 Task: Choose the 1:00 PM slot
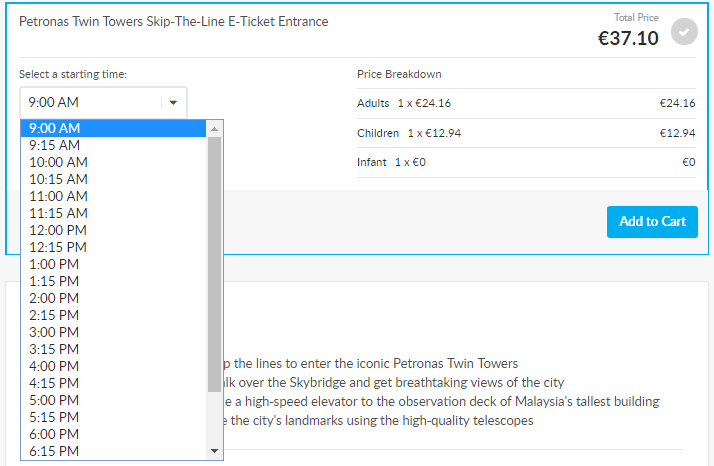[x=113, y=264]
